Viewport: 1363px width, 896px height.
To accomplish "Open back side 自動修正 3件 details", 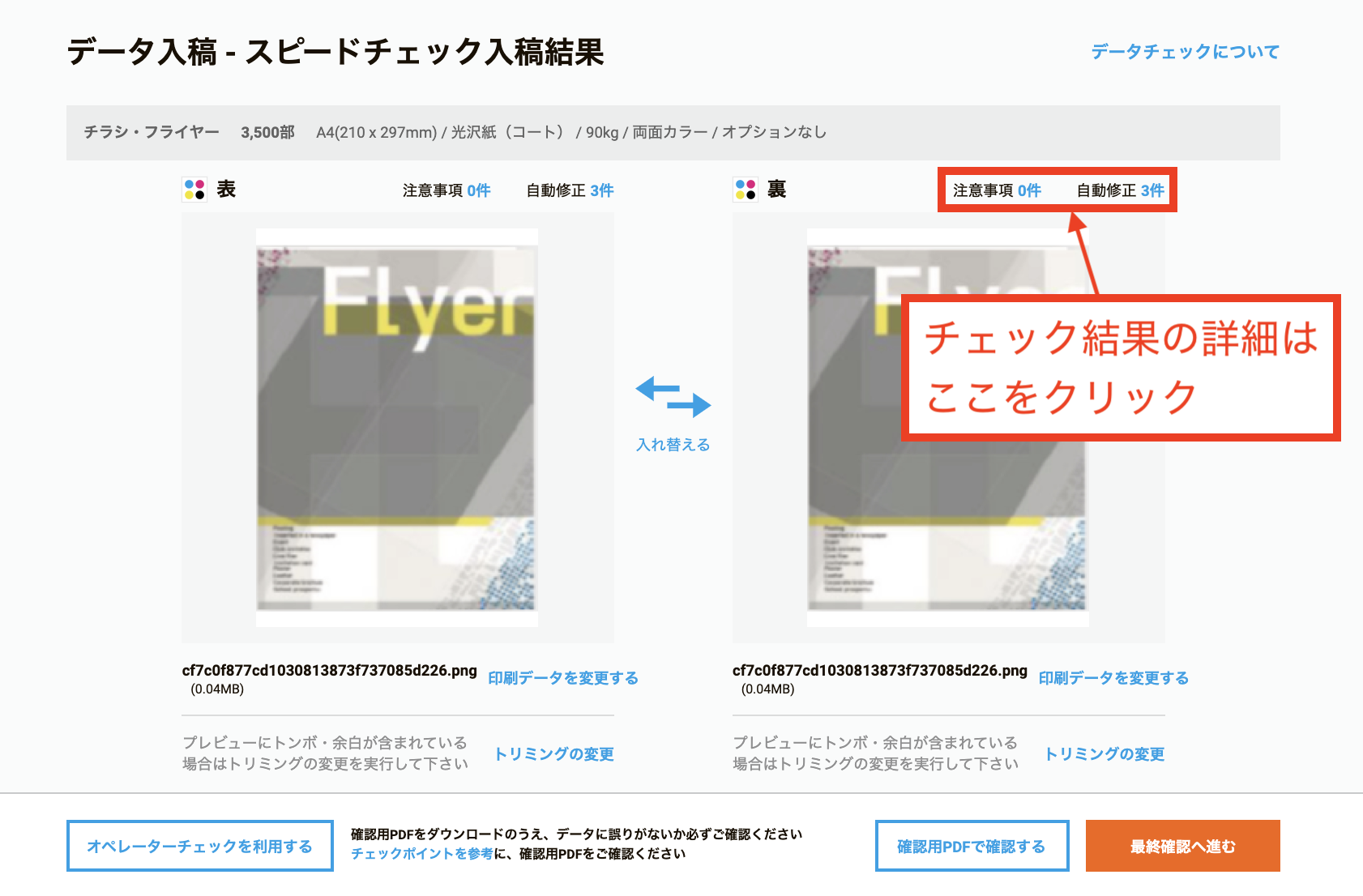I will click(1120, 190).
